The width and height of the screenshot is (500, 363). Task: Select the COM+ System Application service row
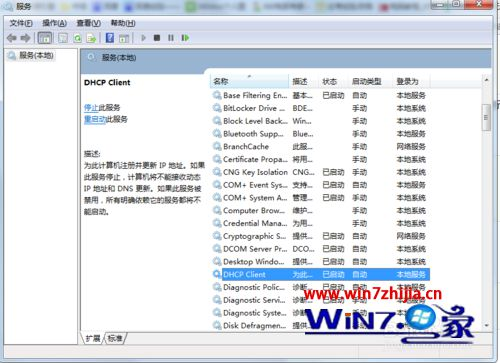tap(321, 198)
